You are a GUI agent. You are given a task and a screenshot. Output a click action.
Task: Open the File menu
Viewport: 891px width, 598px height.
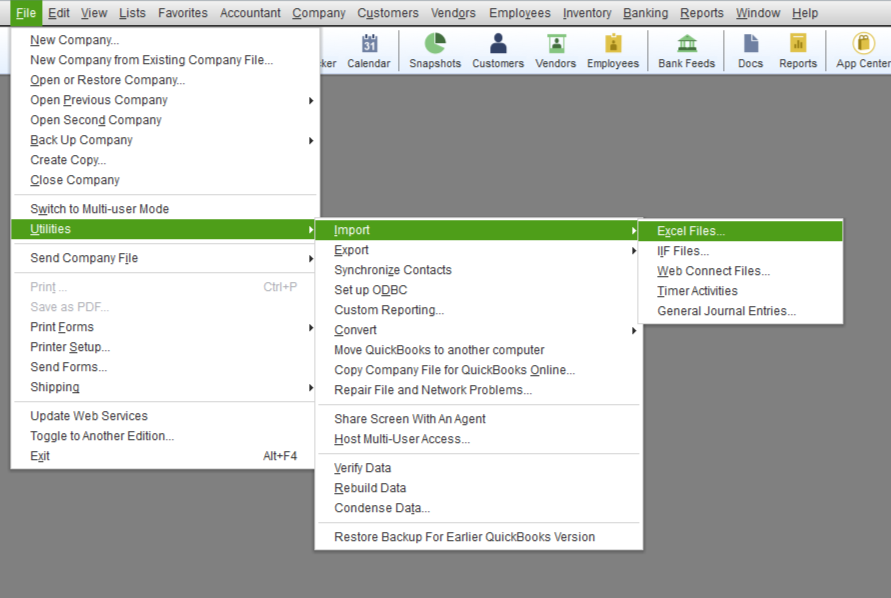(x=26, y=13)
